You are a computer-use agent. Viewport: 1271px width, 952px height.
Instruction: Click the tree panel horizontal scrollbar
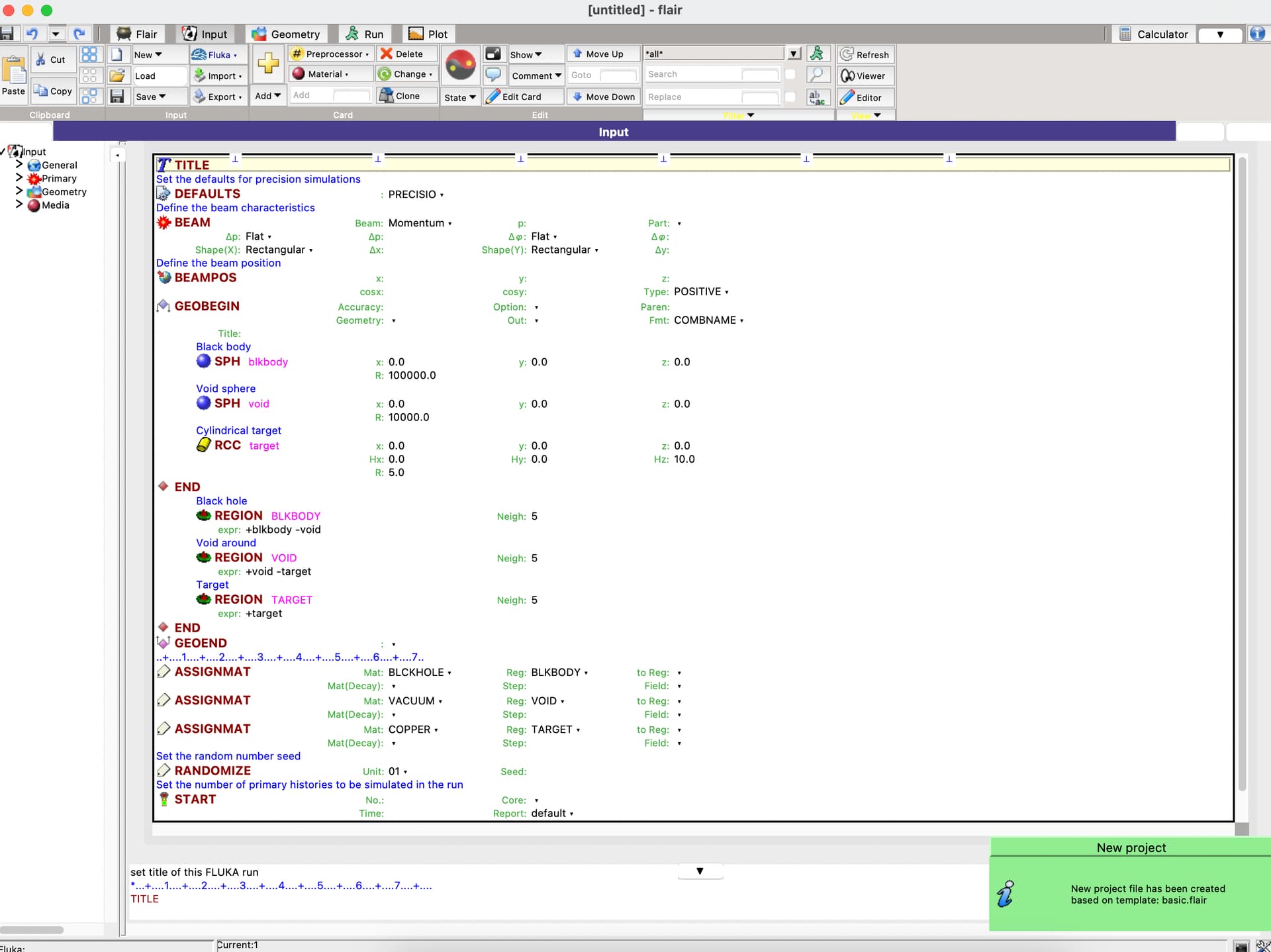(32, 929)
